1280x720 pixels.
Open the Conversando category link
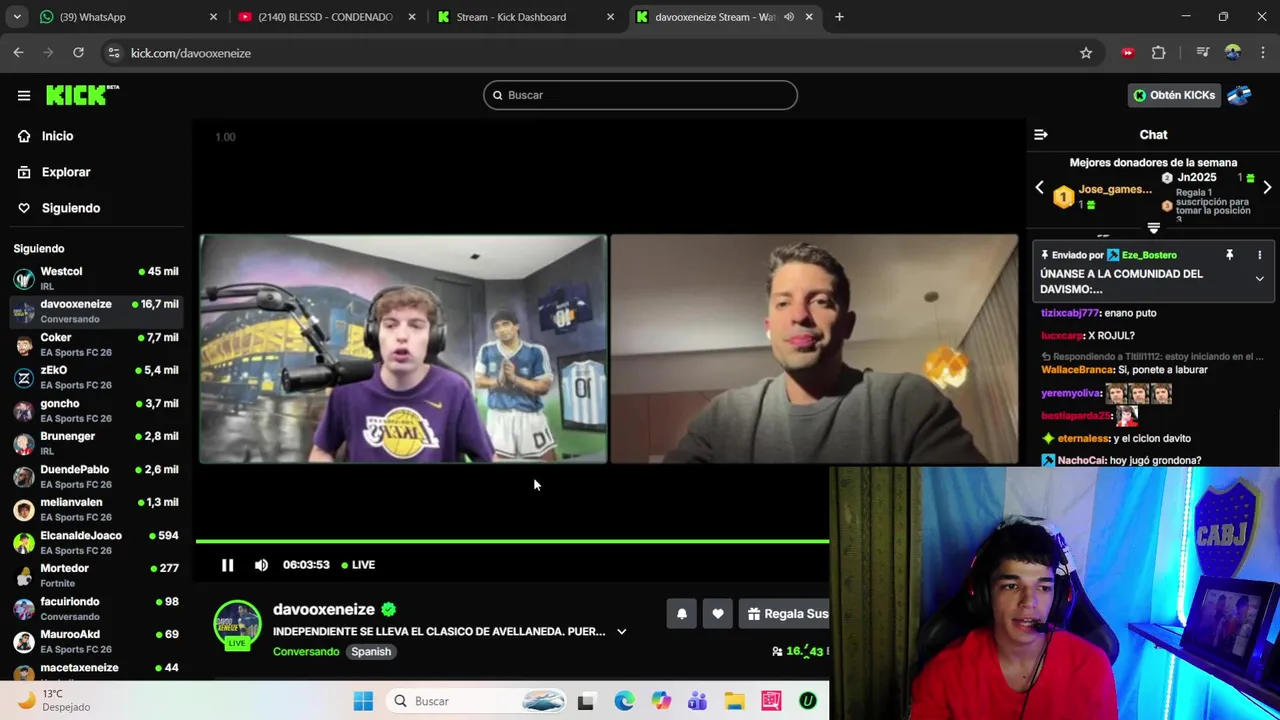click(x=306, y=652)
